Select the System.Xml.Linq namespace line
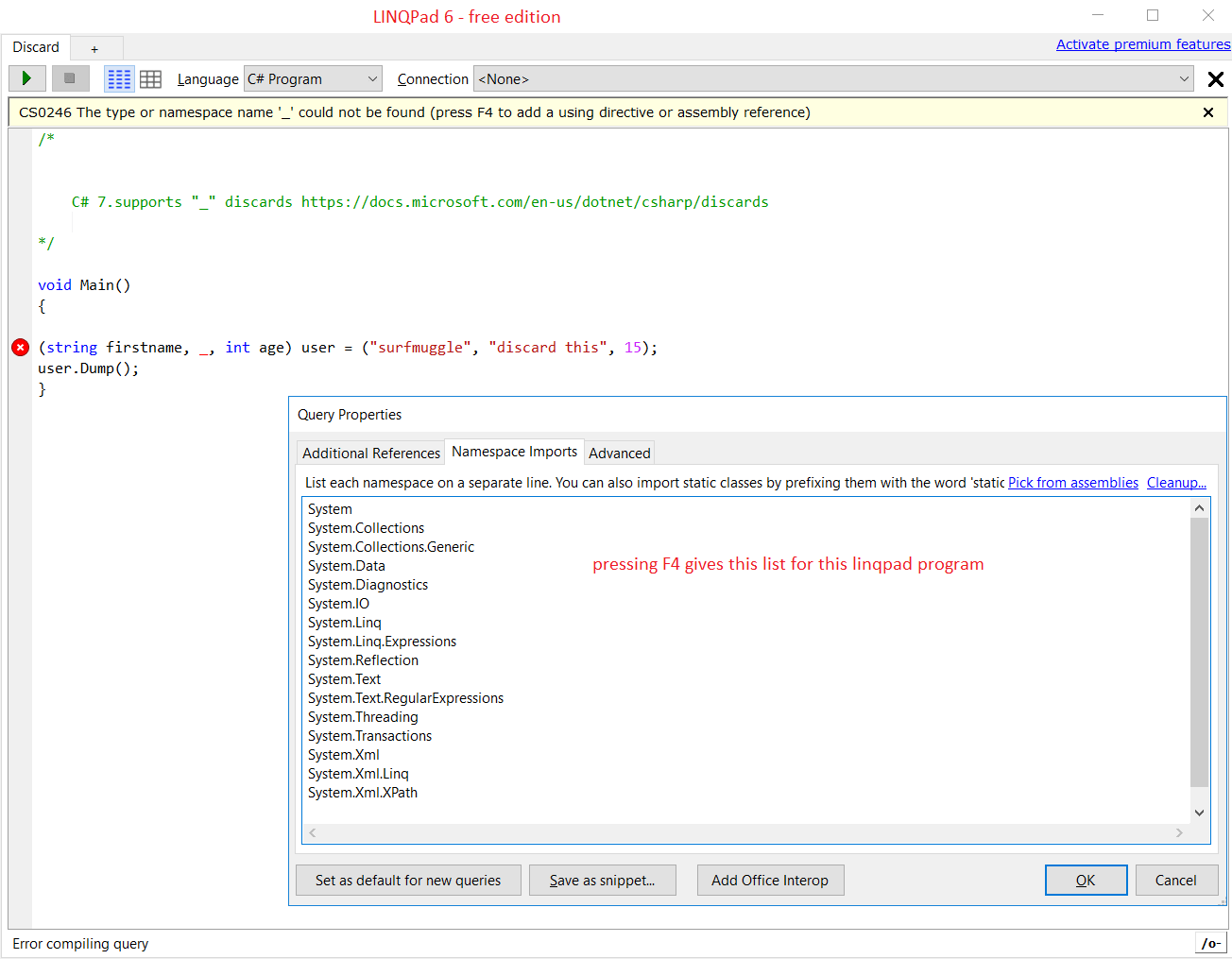 [359, 774]
